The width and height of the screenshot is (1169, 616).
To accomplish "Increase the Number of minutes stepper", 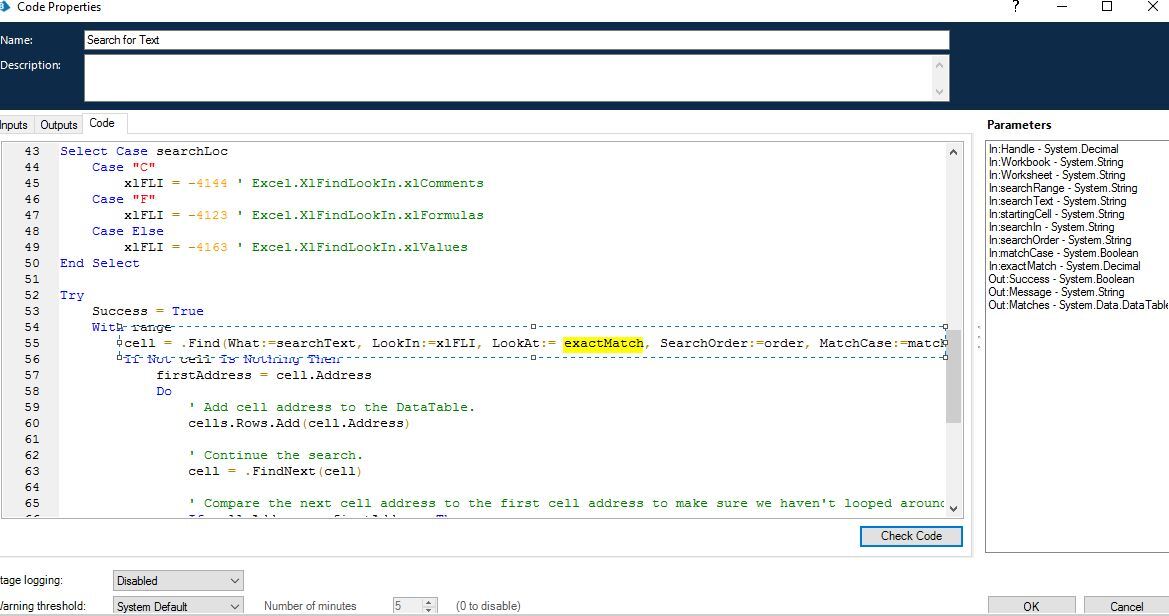I will (430, 602).
